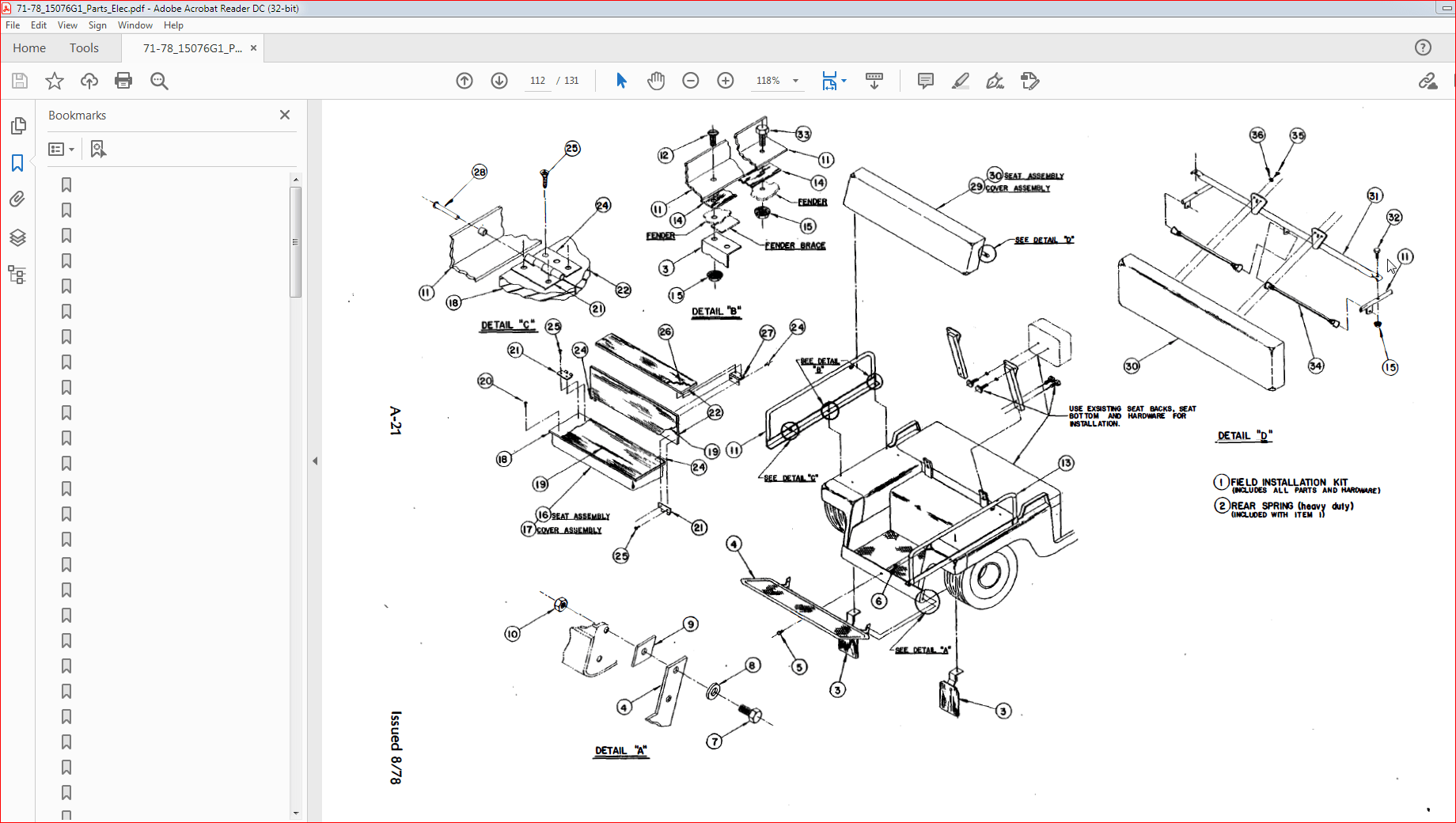Screen dimensions: 1456x823
Task: Select the Highlight text tool
Action: 960,80
